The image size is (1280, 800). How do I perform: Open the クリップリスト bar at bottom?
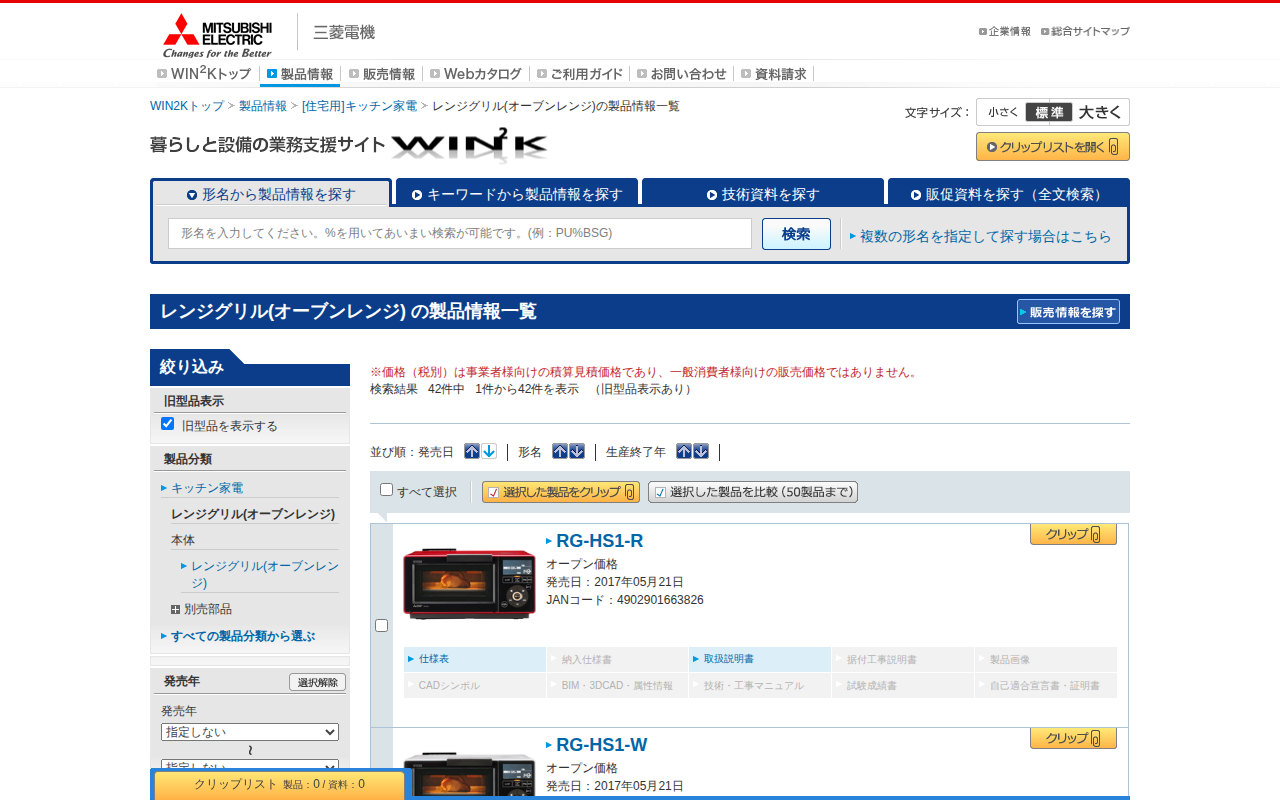click(279, 785)
